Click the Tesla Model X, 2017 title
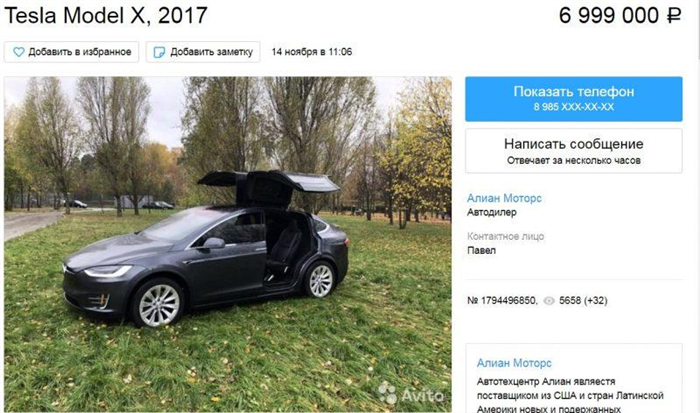Image resolution: width=700 pixels, height=413 pixels. pyautogui.click(x=106, y=16)
